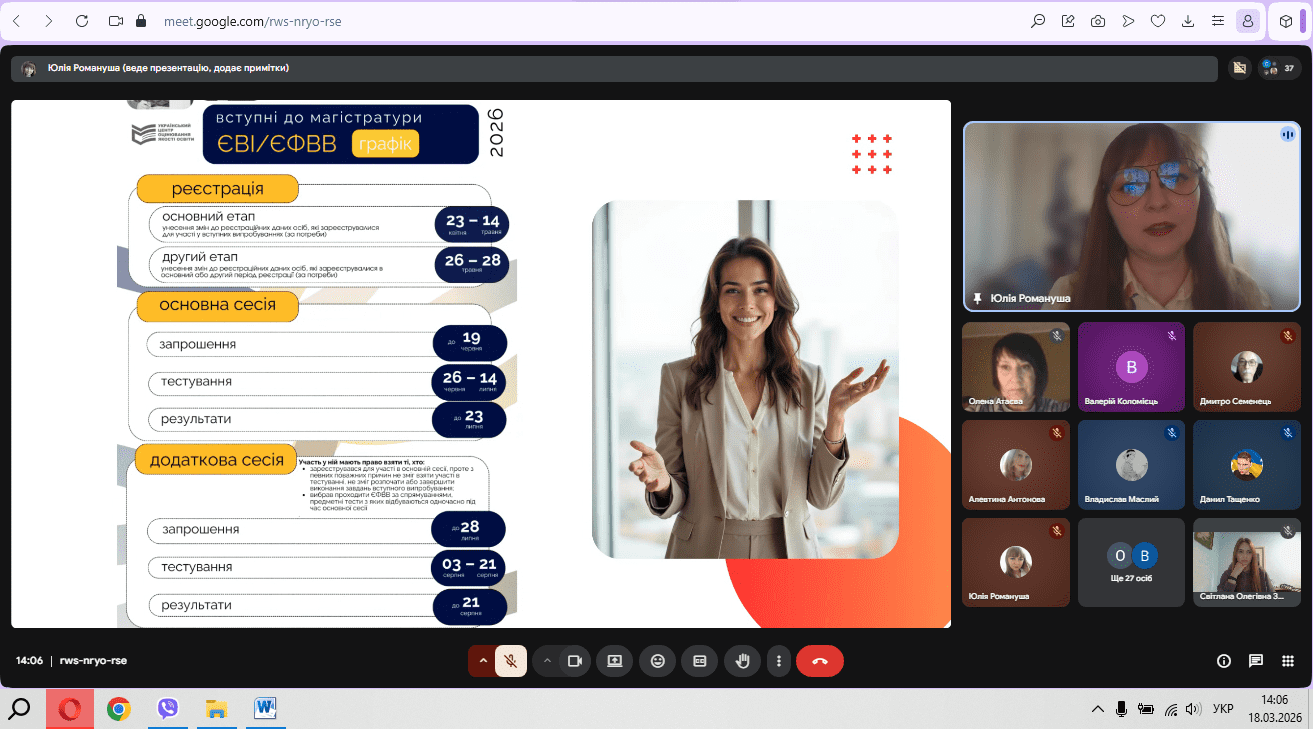This screenshot has height=729, width=1313.
Task: Unmute the microphone in the call bar
Action: coord(511,661)
